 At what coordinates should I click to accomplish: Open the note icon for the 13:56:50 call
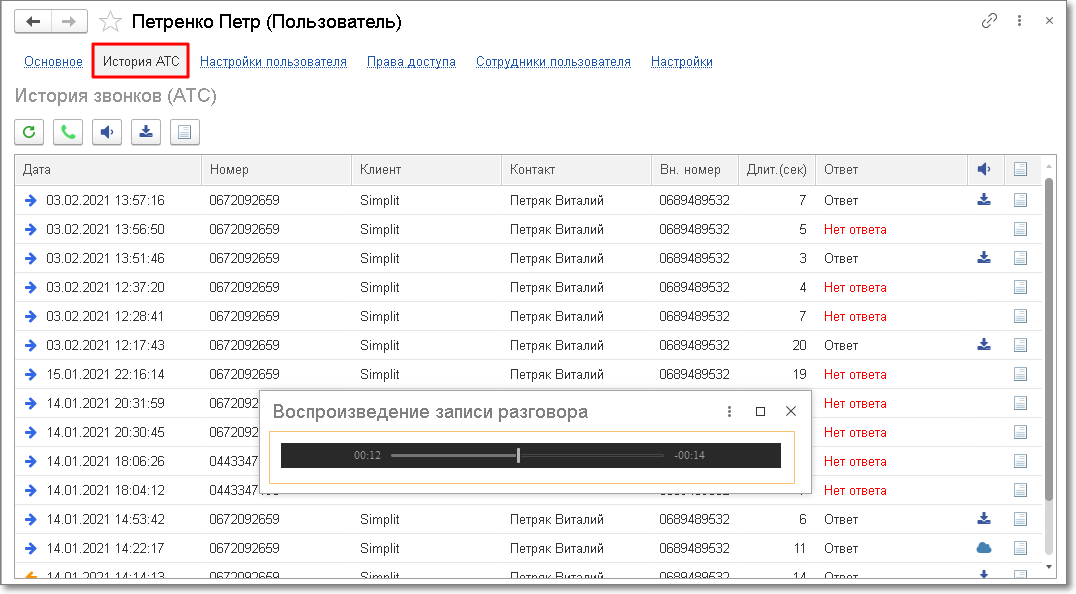(x=1020, y=229)
